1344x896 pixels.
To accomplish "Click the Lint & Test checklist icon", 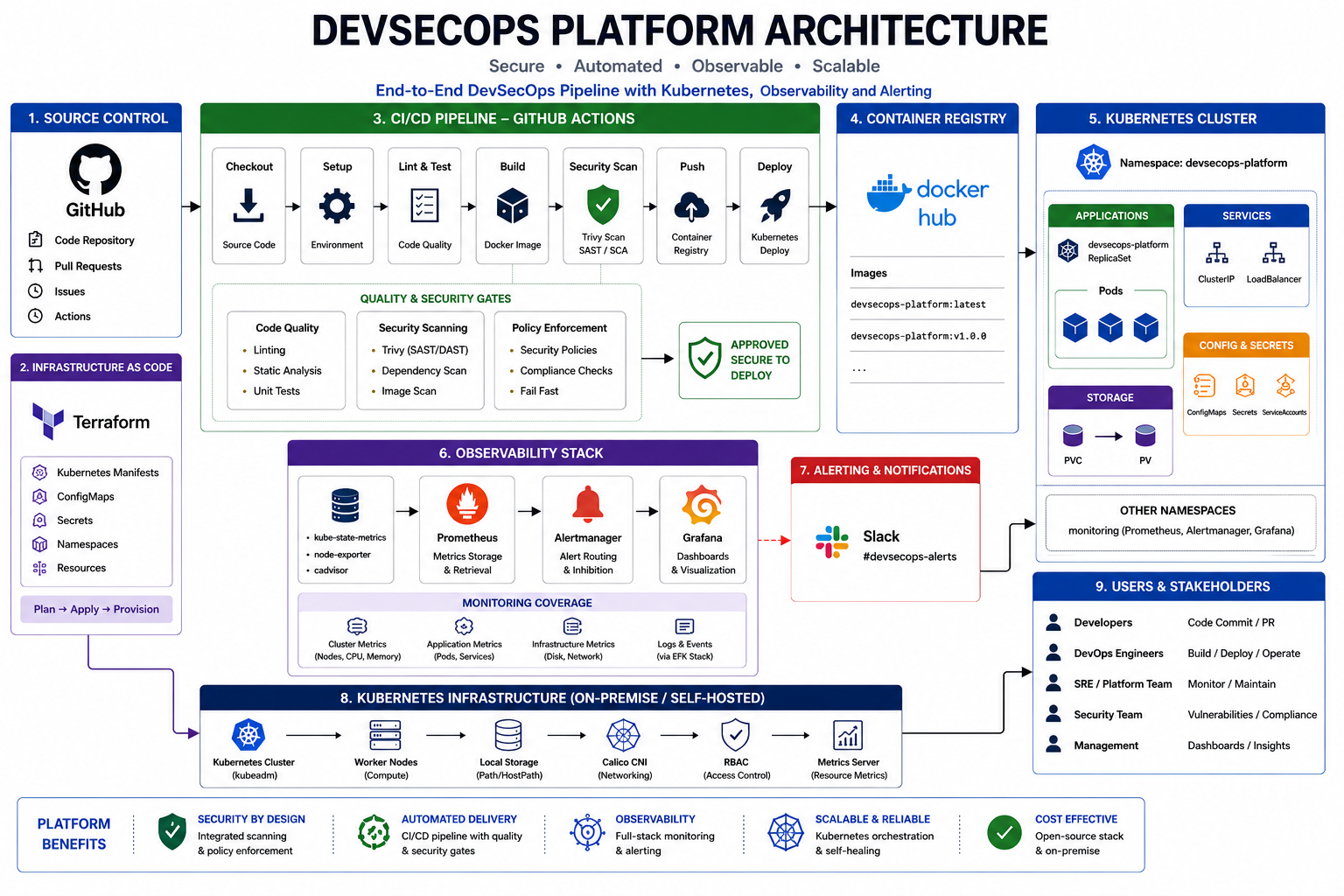I will [424, 206].
